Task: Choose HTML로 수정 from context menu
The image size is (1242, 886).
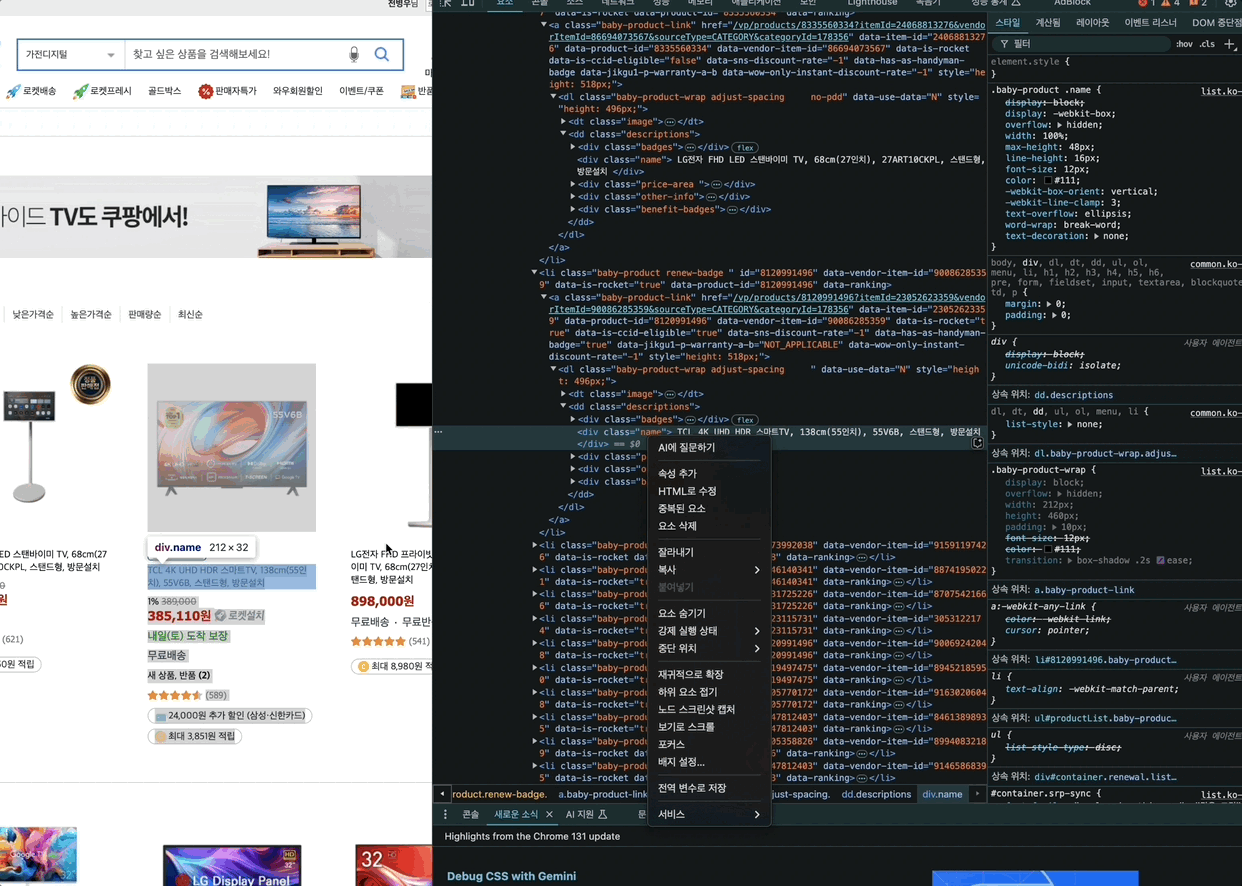Action: pyautogui.click(x=709, y=491)
